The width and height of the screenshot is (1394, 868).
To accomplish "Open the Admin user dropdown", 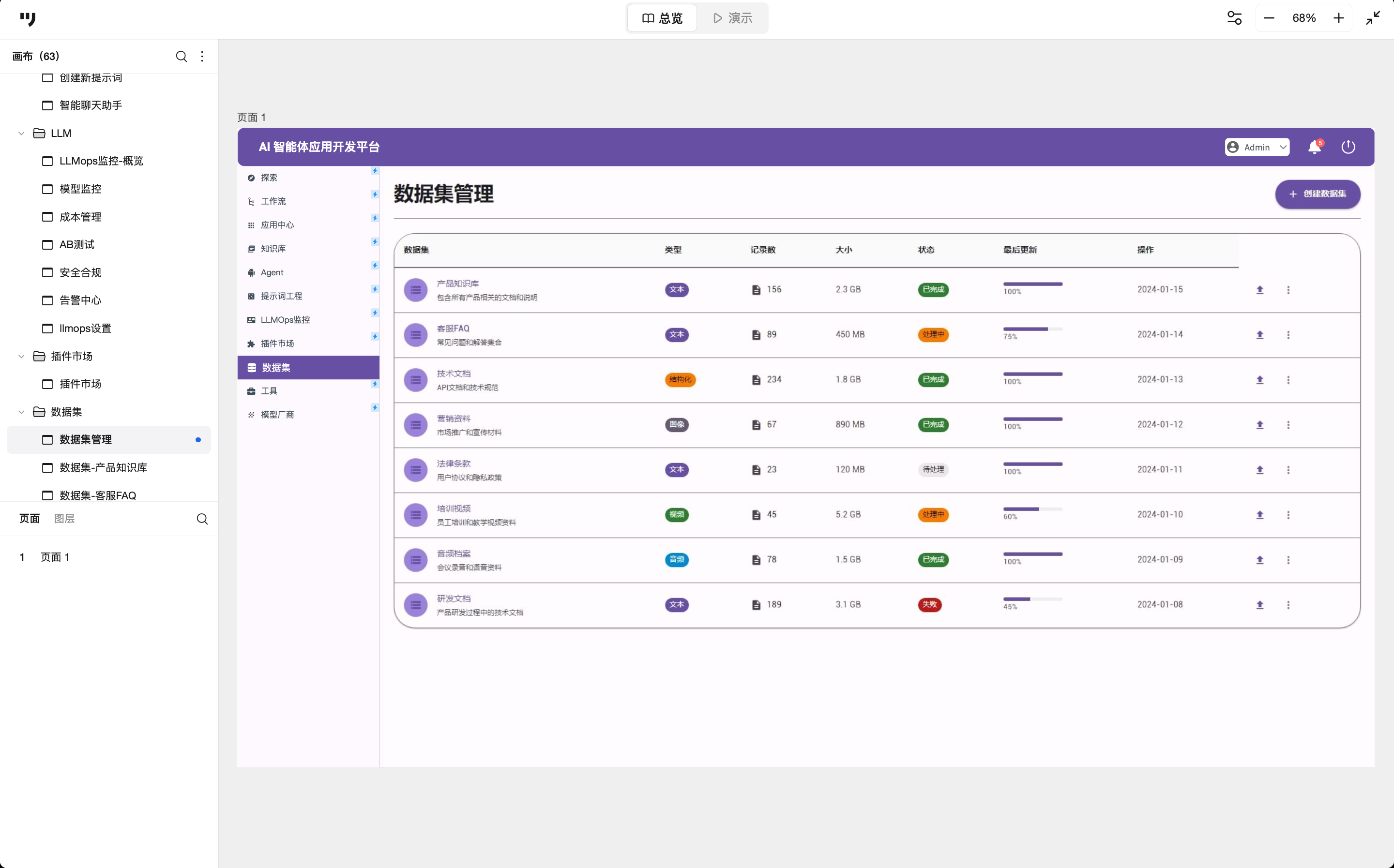I will 1257,147.
